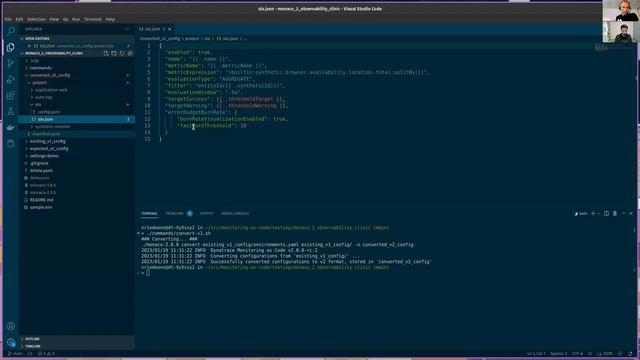
Task: Click JSON language mode in status bar
Action: click(x=605, y=353)
